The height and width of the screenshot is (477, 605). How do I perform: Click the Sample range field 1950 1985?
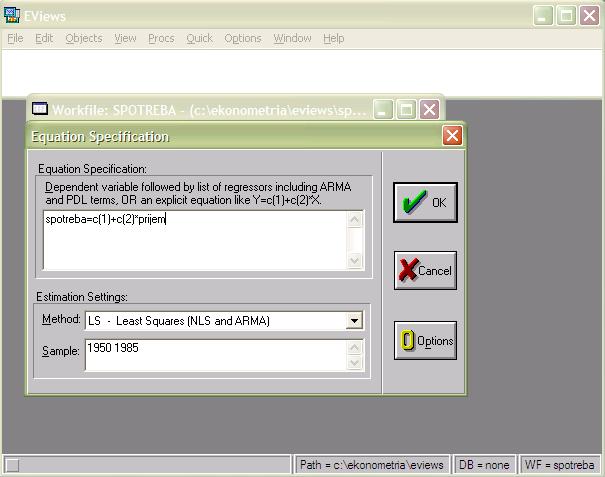coord(214,354)
